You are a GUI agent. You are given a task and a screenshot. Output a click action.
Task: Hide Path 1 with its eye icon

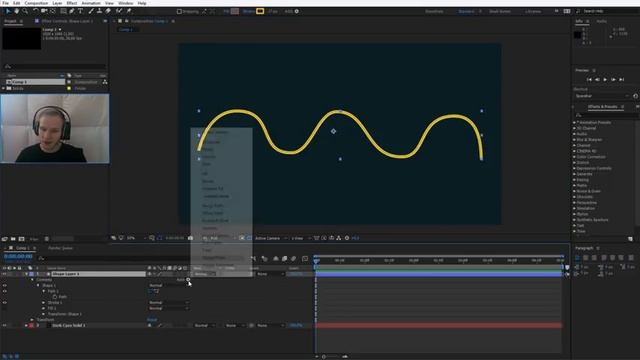pos(4,291)
